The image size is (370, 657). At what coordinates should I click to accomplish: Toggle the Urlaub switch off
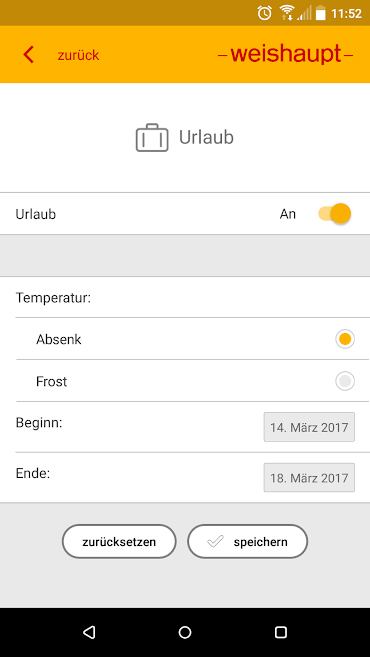(x=334, y=214)
